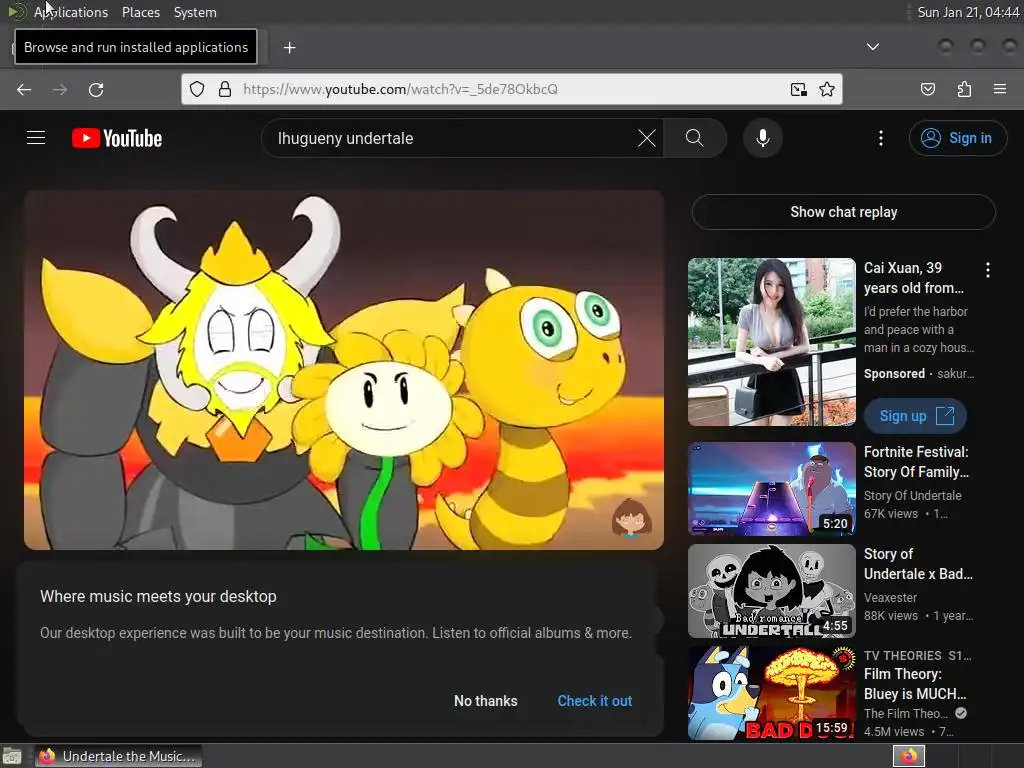Show chat replay
This screenshot has height=768, width=1024.
point(843,212)
